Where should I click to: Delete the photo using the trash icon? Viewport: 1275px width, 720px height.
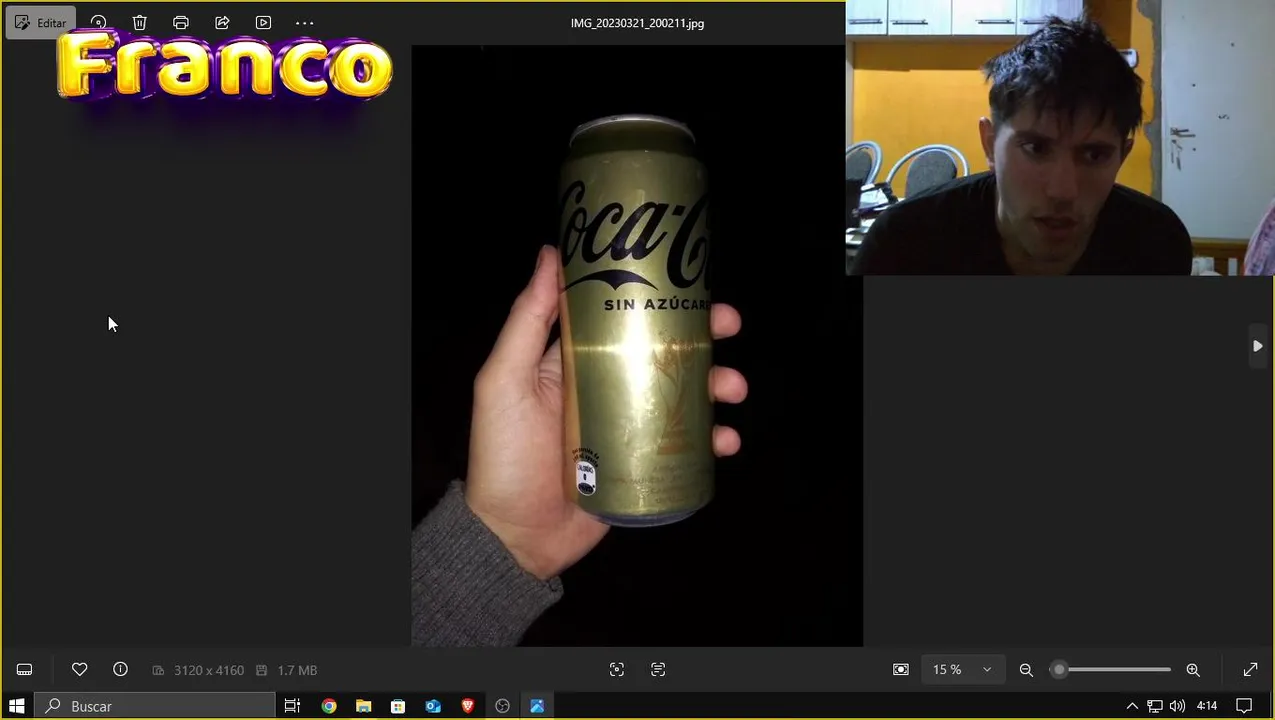point(139,22)
